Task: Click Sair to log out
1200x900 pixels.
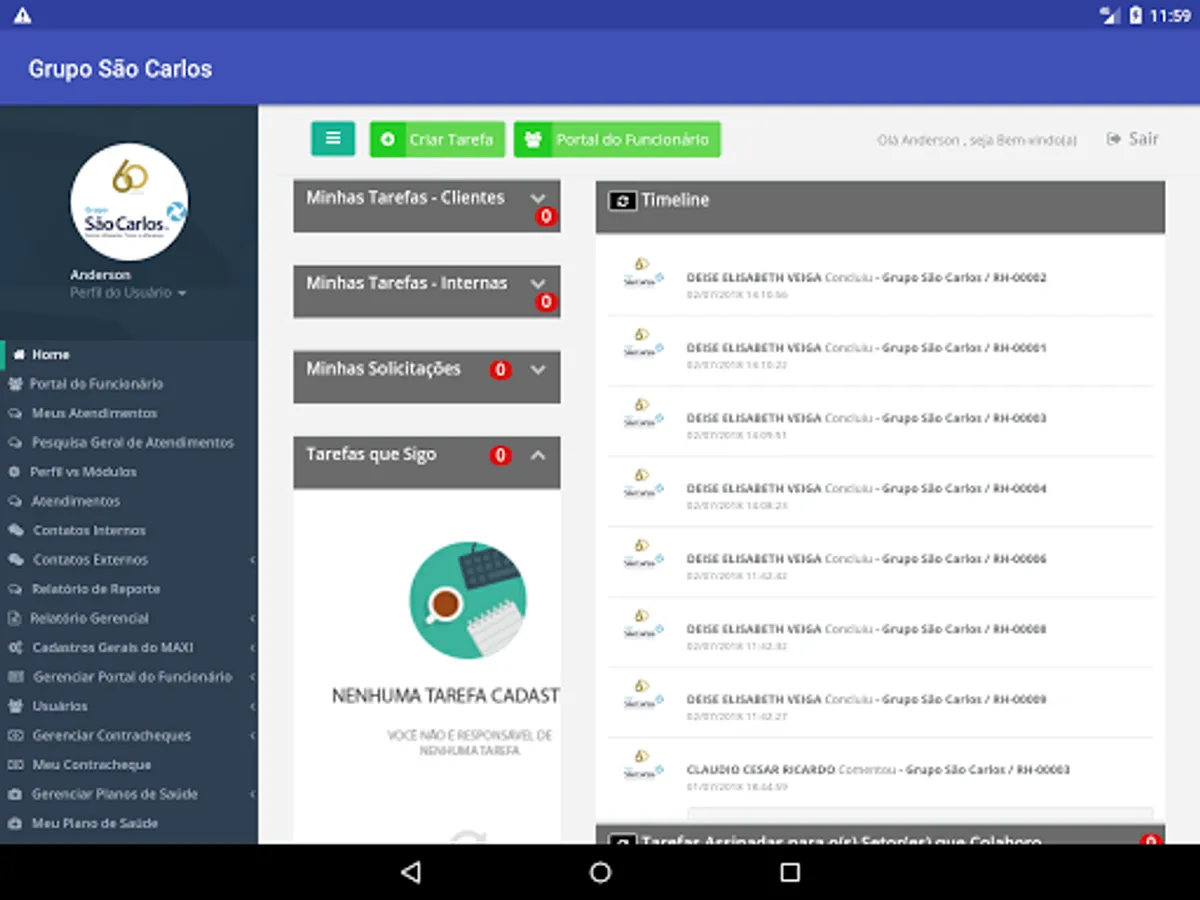Action: tap(1133, 139)
